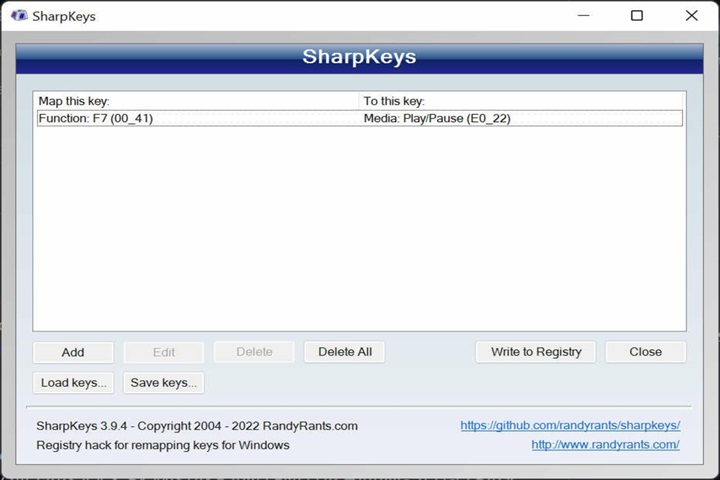
Task: Visit the www.randyrants.com link
Action: pos(605,445)
